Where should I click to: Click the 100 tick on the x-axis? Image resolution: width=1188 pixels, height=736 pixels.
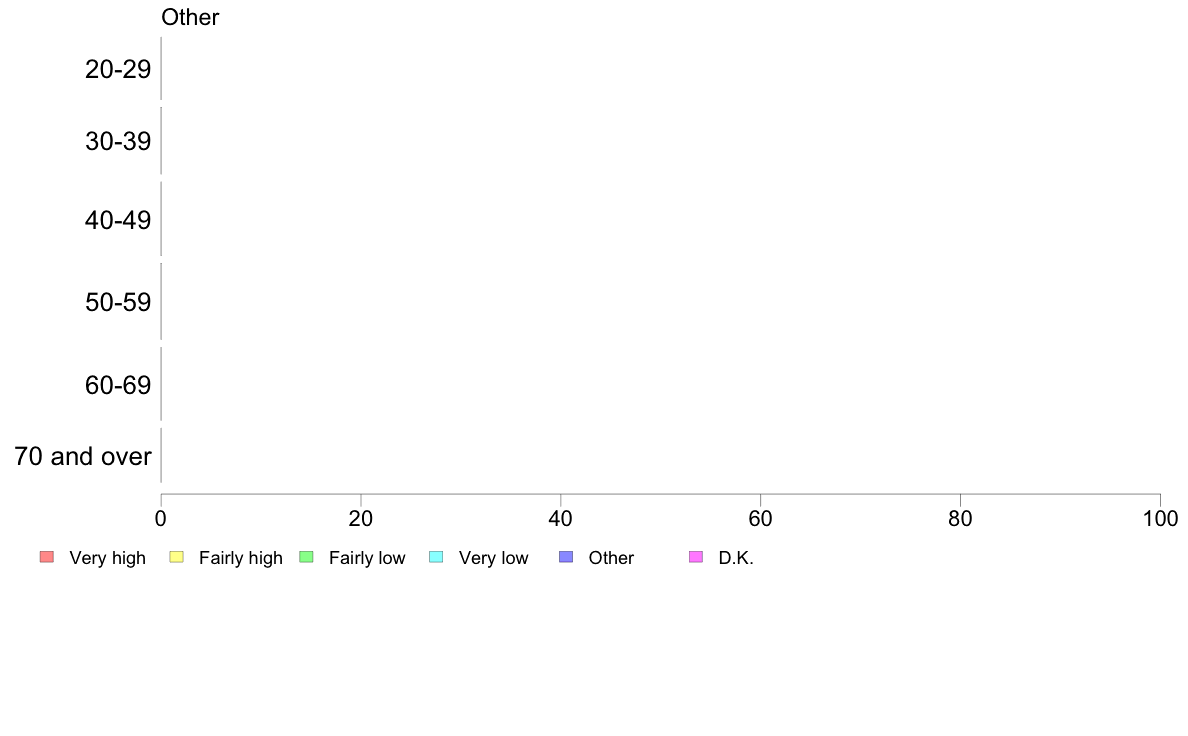point(1160,518)
